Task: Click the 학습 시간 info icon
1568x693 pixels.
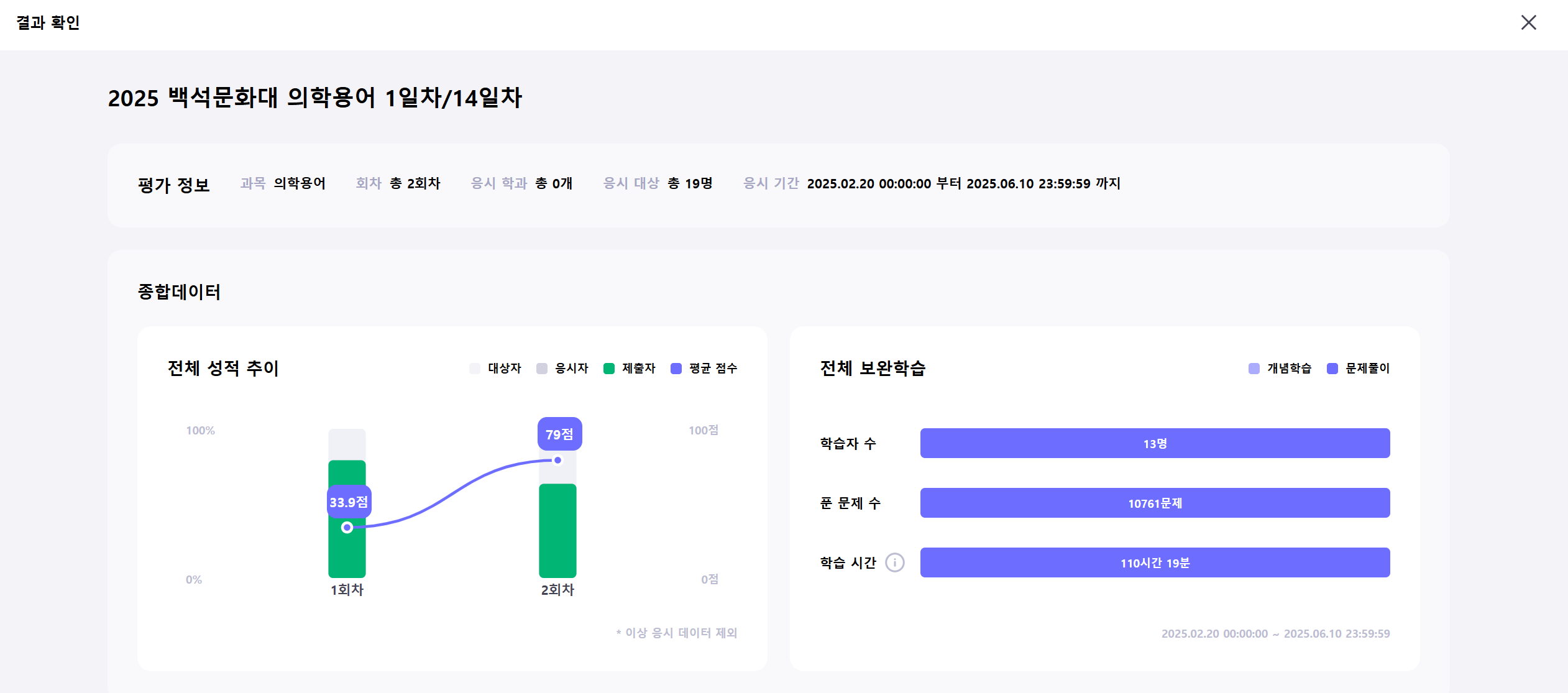Action: [894, 562]
